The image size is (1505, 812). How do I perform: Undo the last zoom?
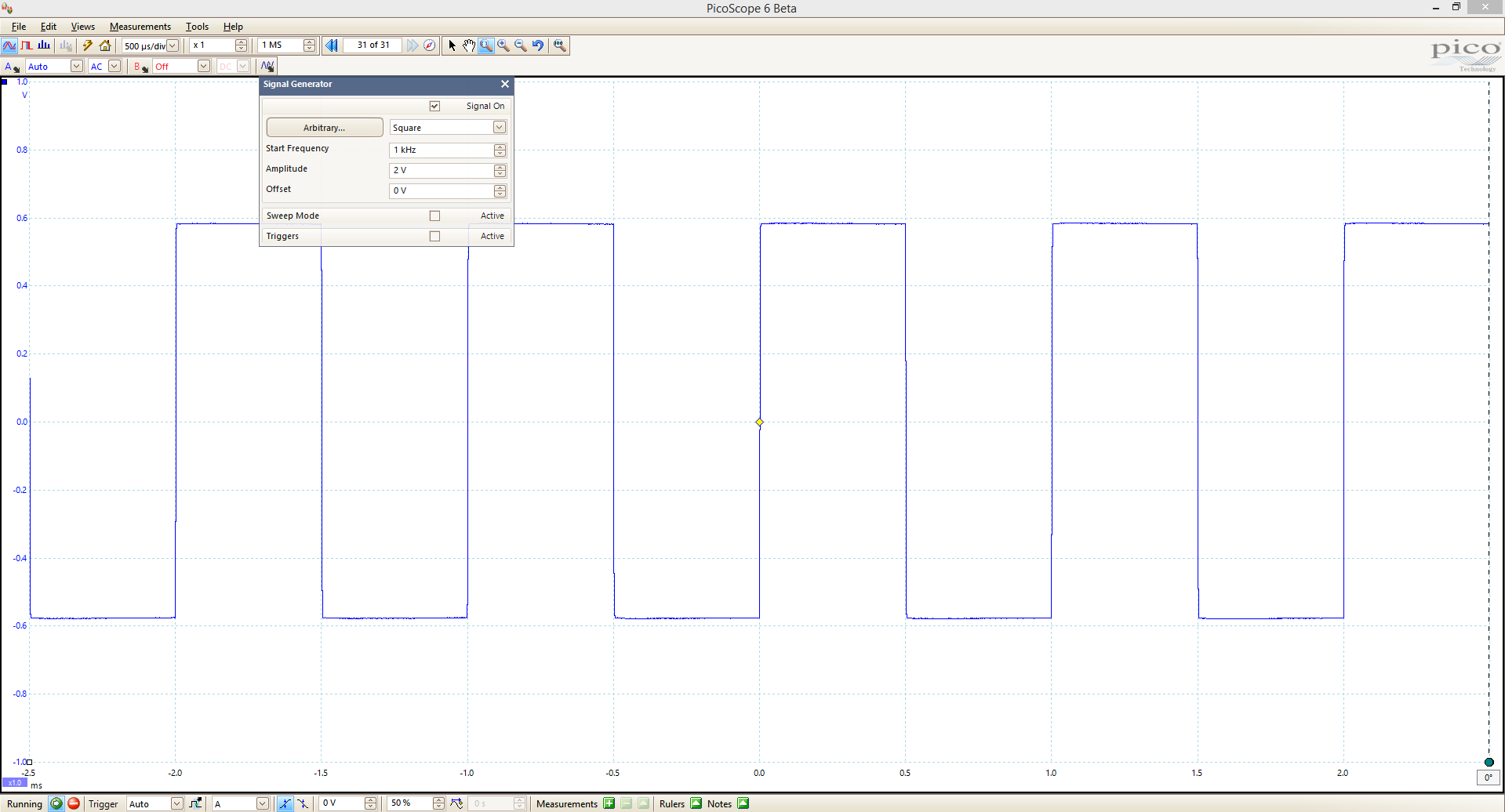[538, 45]
